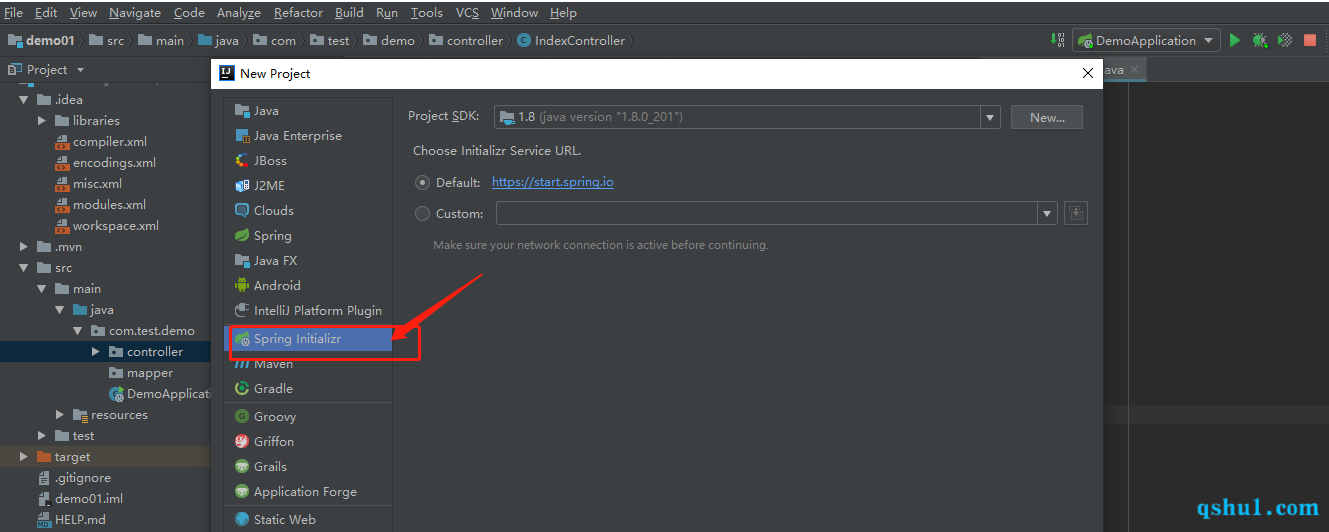Open demo01.iml file in project tree
The height and width of the screenshot is (532, 1329).
coord(89,498)
